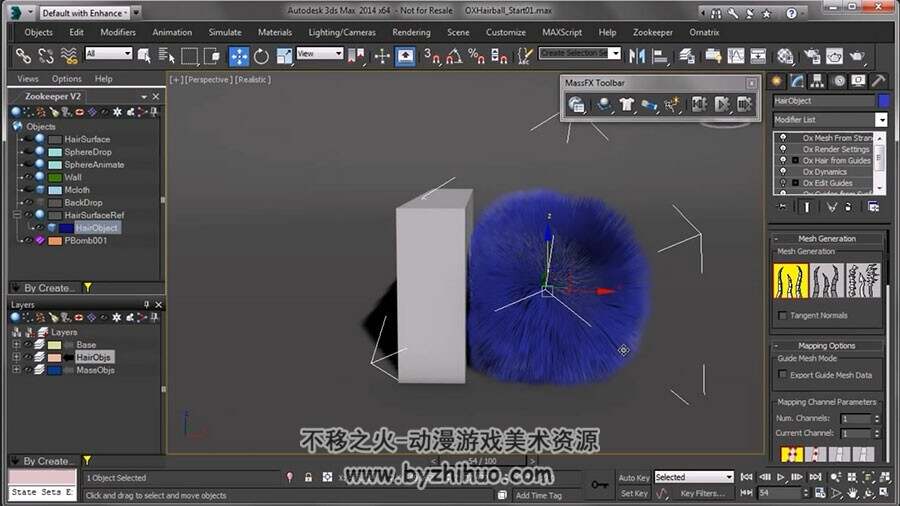Toggle the selection lock padlock icon

point(308,477)
